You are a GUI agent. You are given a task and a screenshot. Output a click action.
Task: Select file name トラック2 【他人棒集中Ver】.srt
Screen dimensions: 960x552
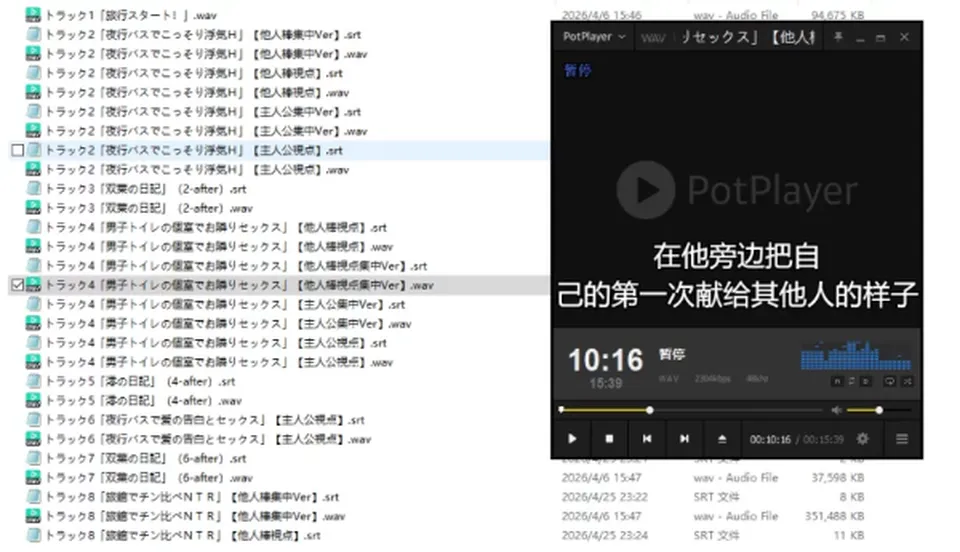click(x=203, y=35)
